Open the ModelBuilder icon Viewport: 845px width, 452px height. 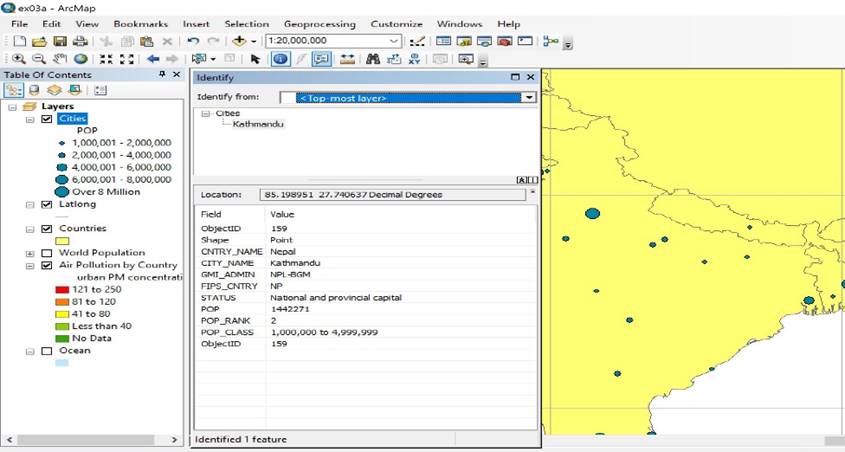click(x=551, y=41)
